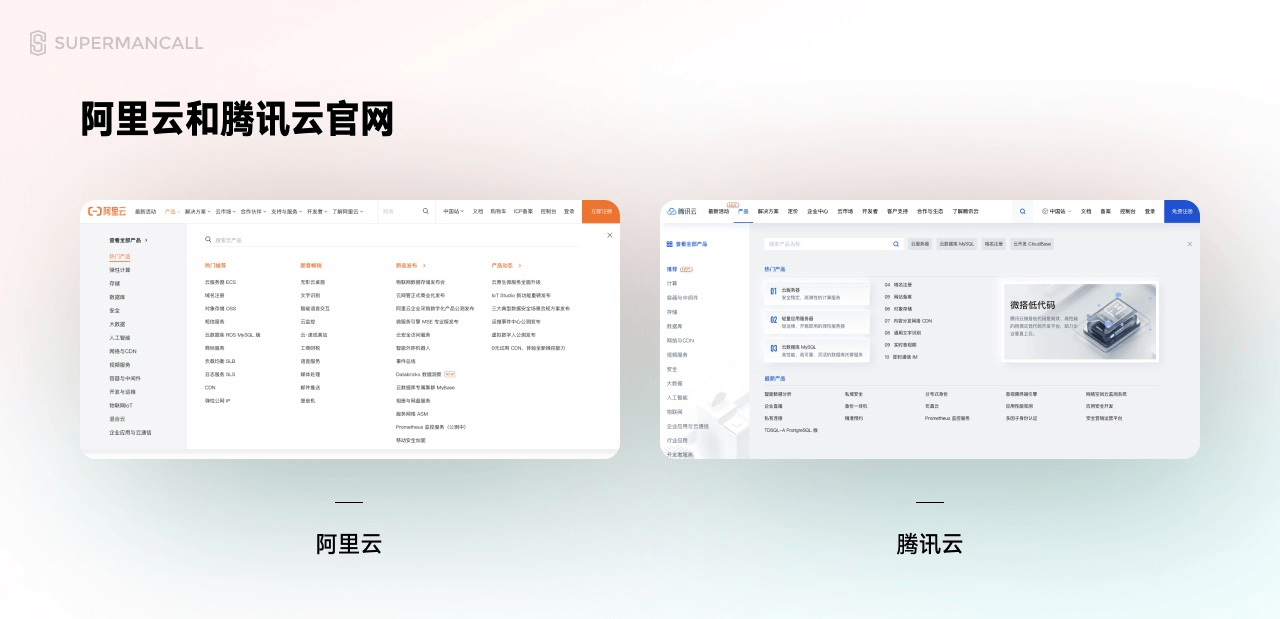Viewport: 1280px width, 619px height.
Task: Click the Tencent Cloud (腾讯云) logo
Action: click(681, 211)
